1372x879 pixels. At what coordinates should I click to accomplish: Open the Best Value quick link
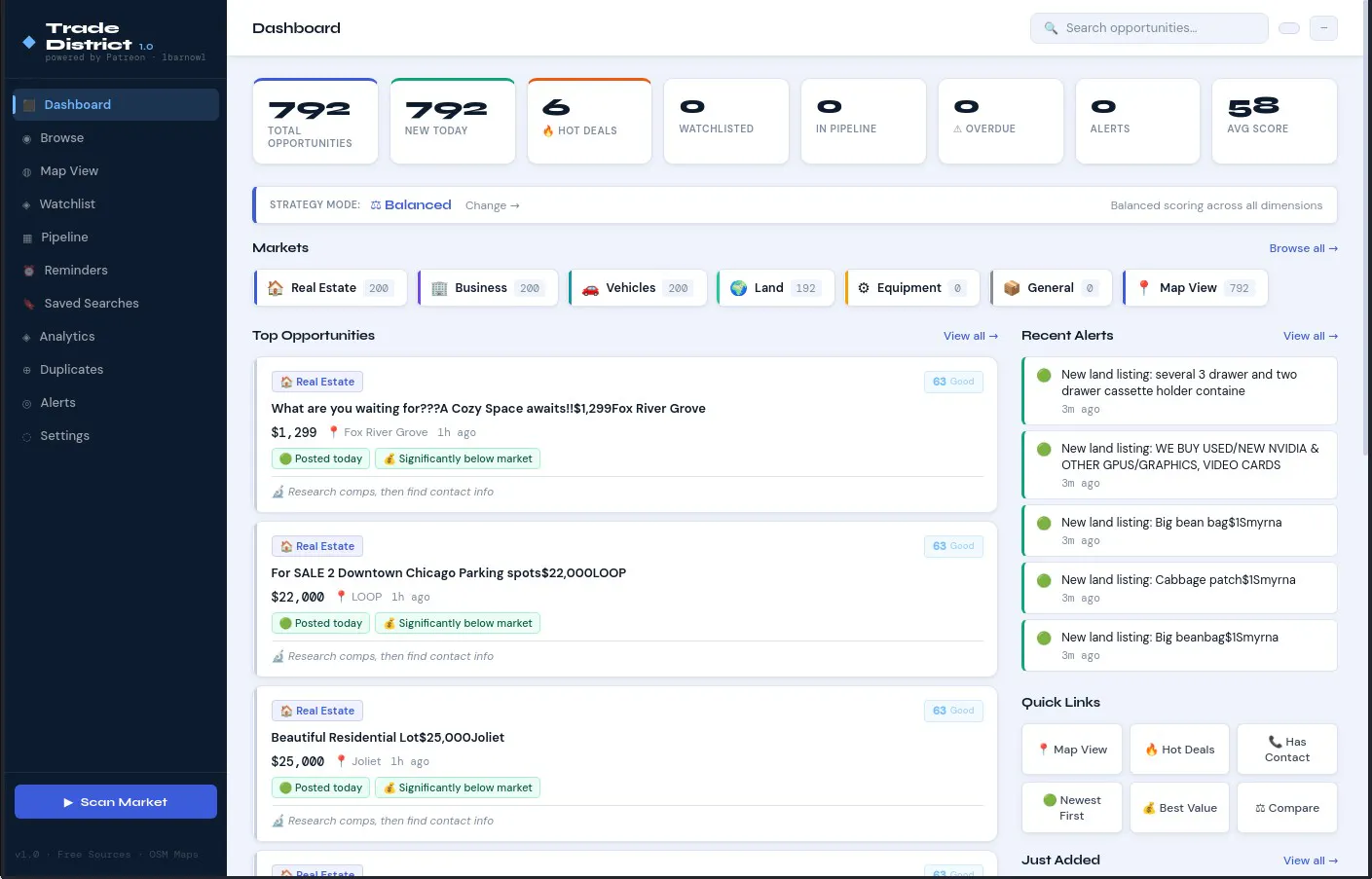pyautogui.click(x=1179, y=808)
